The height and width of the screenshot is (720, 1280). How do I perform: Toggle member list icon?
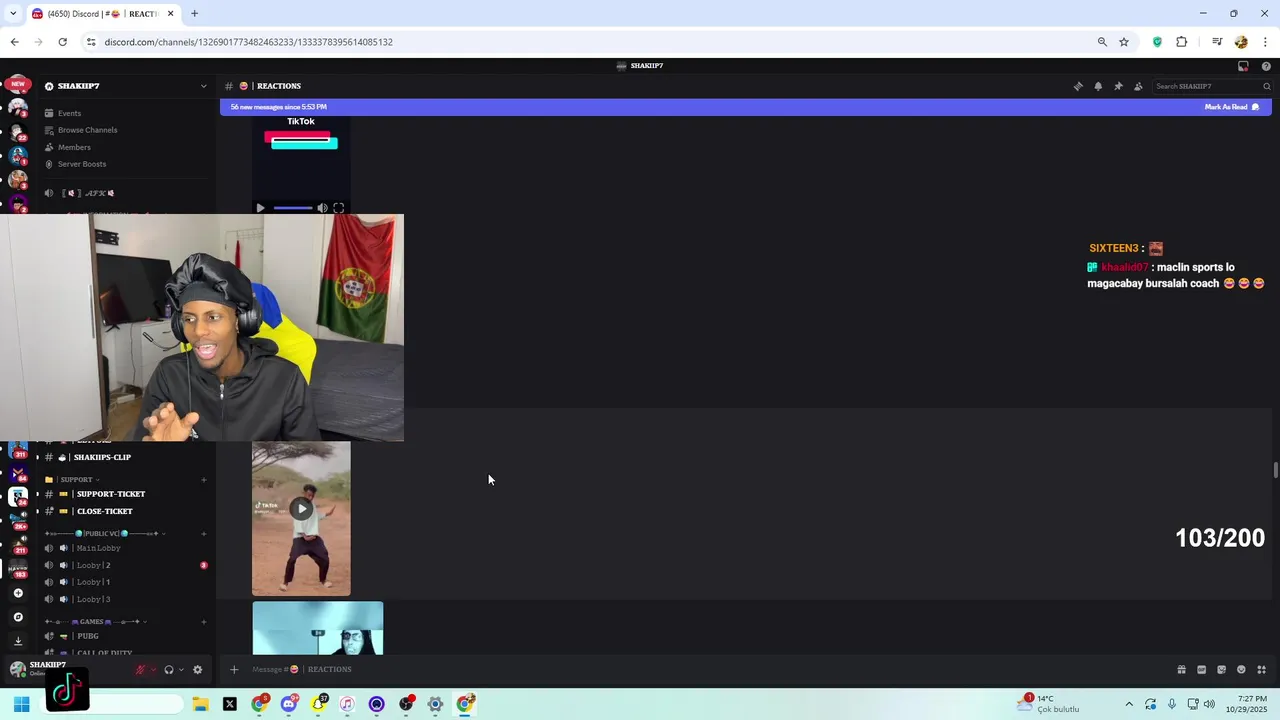tap(1138, 86)
